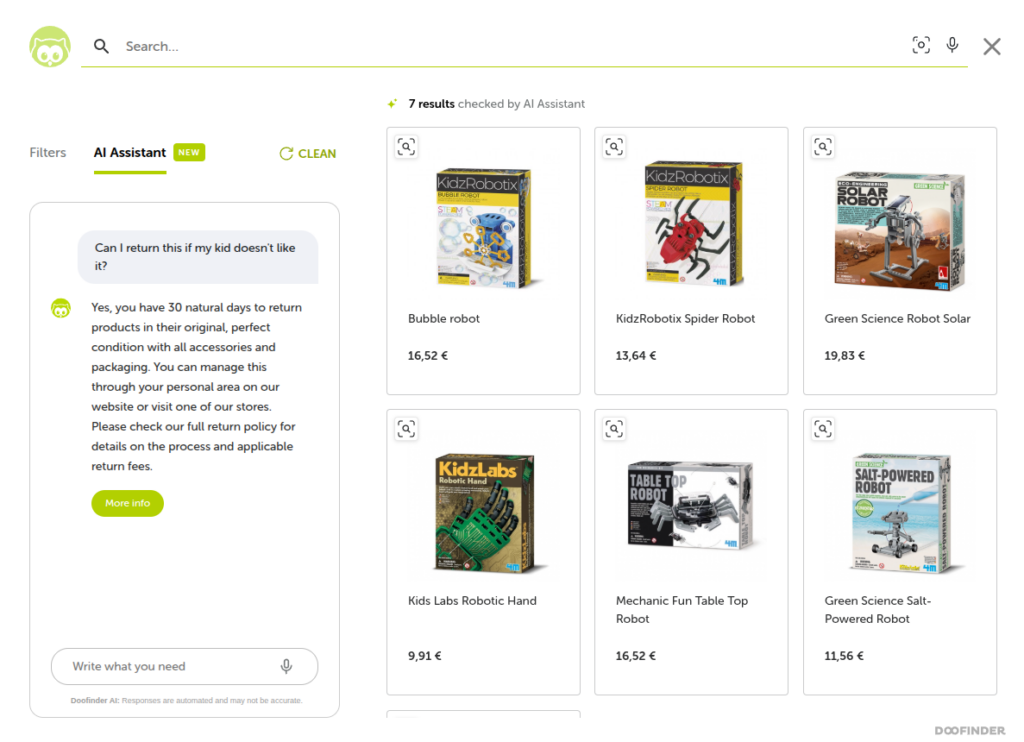Click the assistant owl avatar in the chat
Screen dimensions: 1024x742
coord(61,308)
